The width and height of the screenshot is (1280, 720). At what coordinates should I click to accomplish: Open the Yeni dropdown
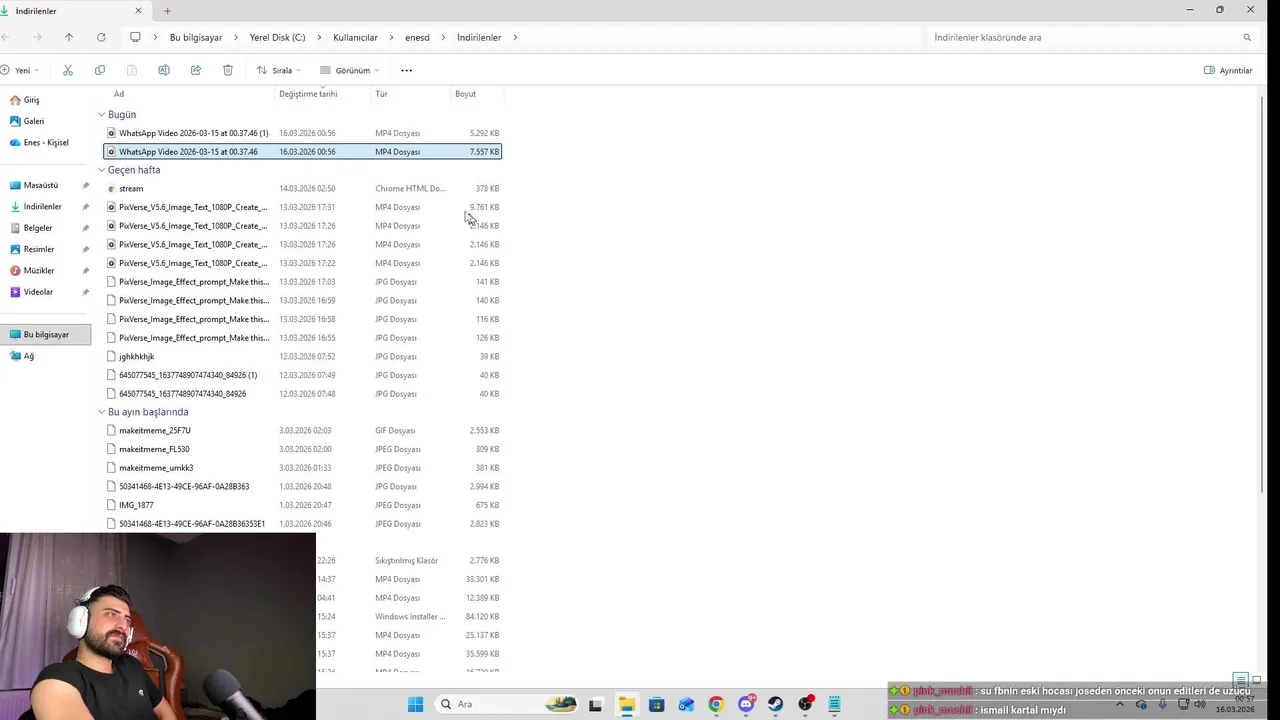[20, 70]
